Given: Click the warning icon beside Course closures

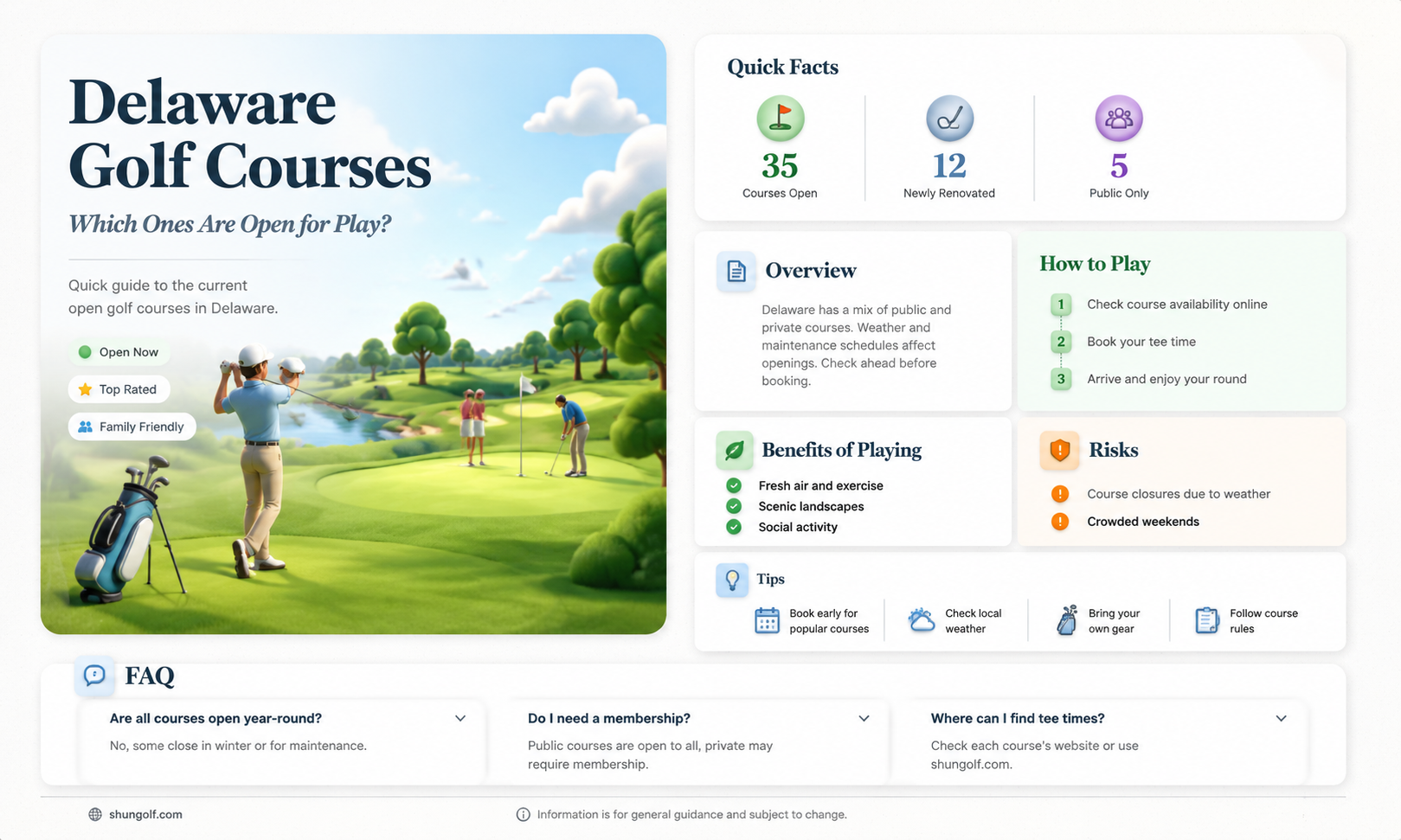Looking at the screenshot, I should (x=1060, y=494).
